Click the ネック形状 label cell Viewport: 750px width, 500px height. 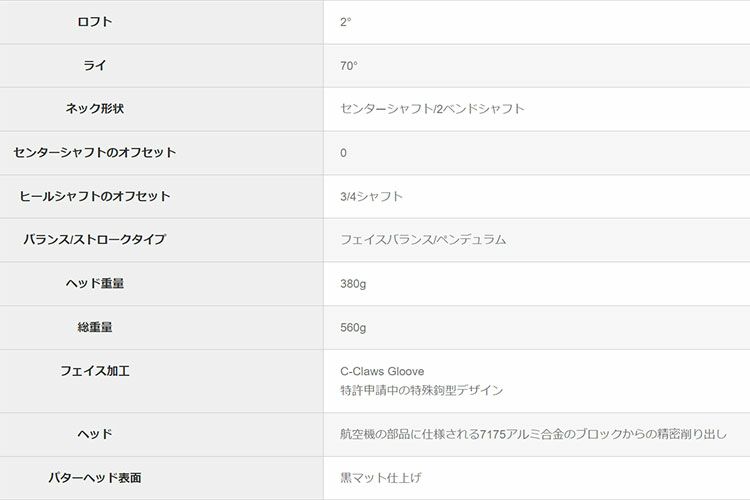[x=95, y=109]
